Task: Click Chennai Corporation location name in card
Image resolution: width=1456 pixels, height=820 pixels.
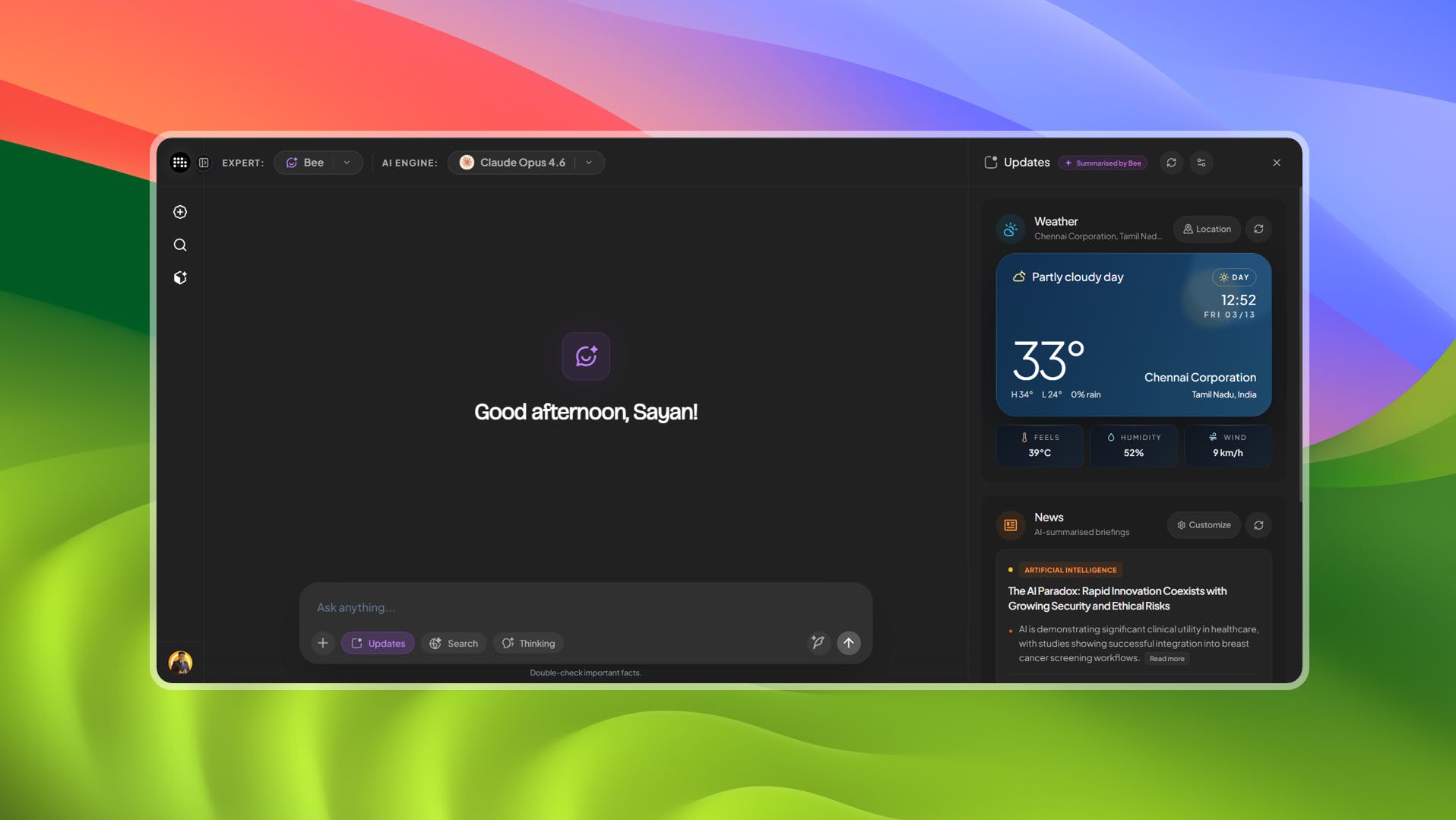Action: tap(1200, 378)
